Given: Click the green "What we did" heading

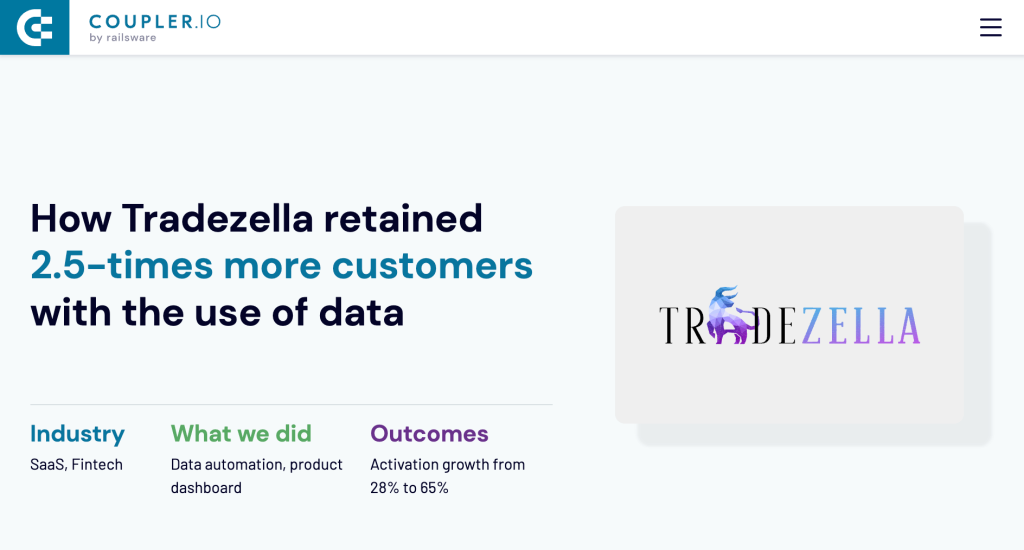Looking at the screenshot, I should coord(241,433).
